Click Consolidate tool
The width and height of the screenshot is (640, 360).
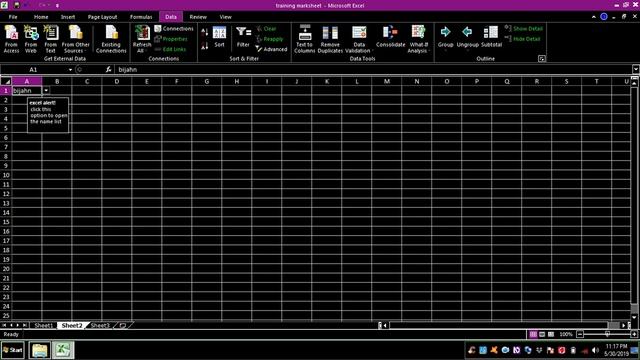click(x=391, y=37)
